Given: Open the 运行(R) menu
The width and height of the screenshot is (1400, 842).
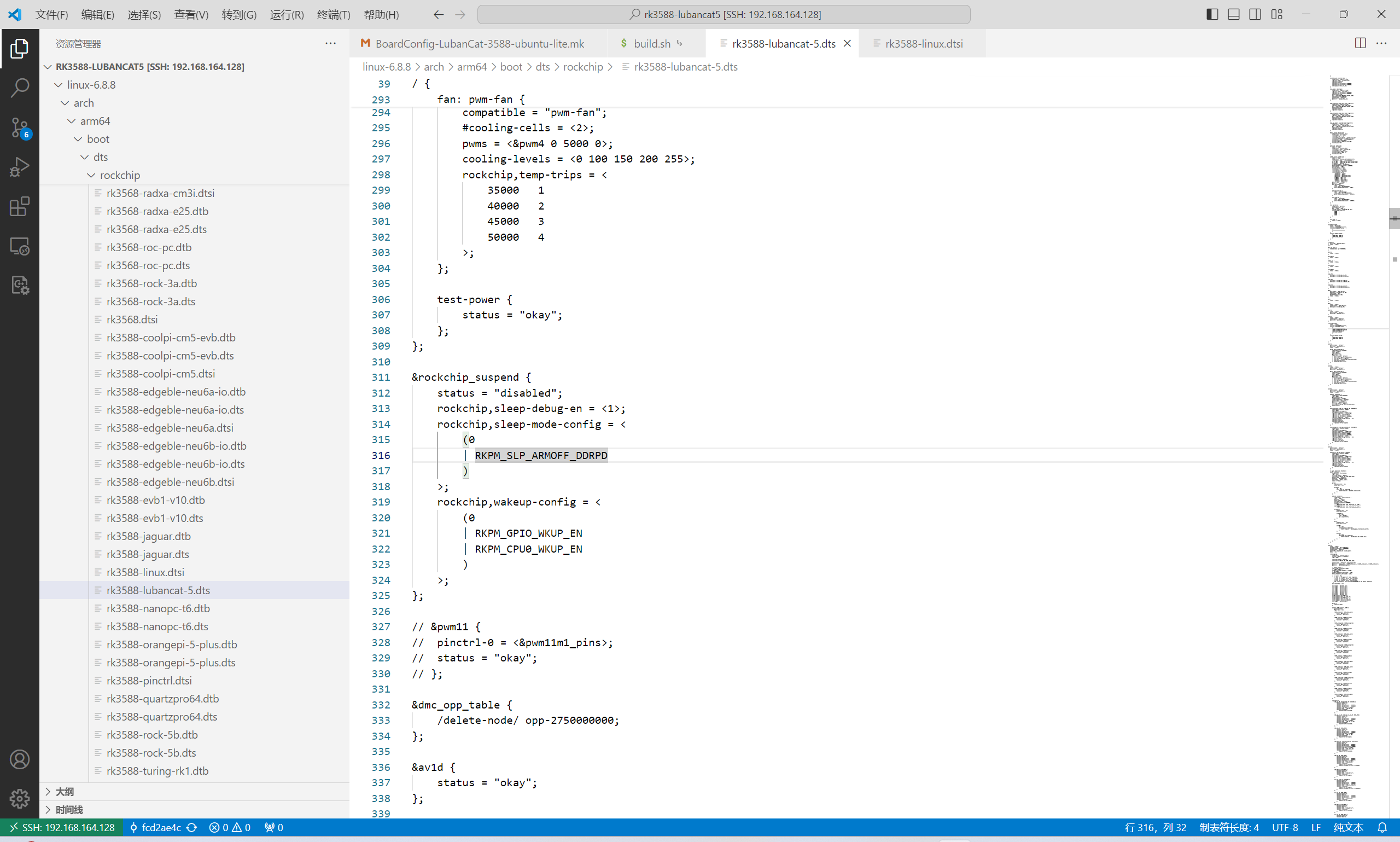Looking at the screenshot, I should pos(287,14).
